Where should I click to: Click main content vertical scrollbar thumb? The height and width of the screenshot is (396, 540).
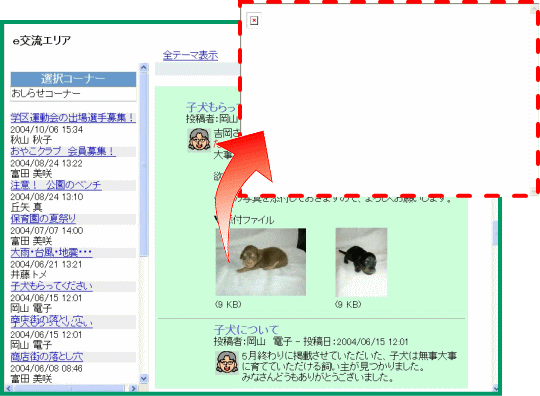coord(496,233)
